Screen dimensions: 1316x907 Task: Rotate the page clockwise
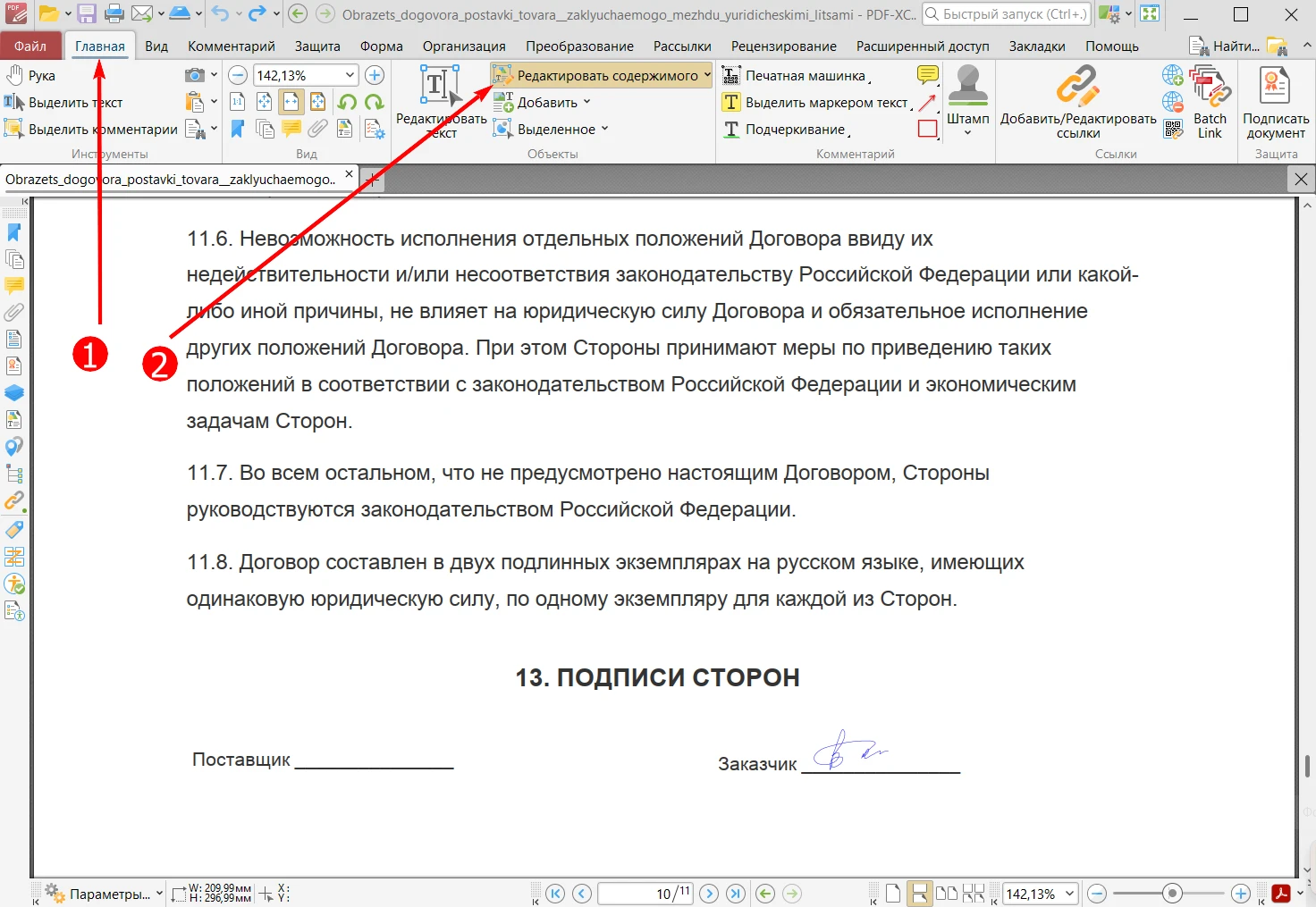click(374, 103)
